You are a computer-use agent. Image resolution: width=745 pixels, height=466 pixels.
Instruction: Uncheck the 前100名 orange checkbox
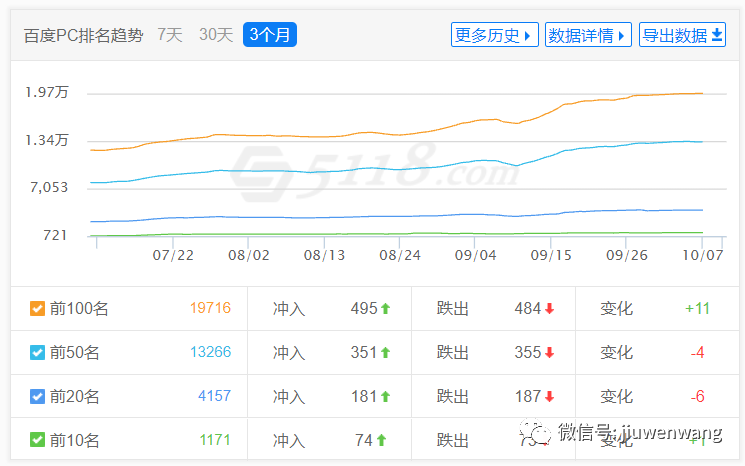[37, 308]
